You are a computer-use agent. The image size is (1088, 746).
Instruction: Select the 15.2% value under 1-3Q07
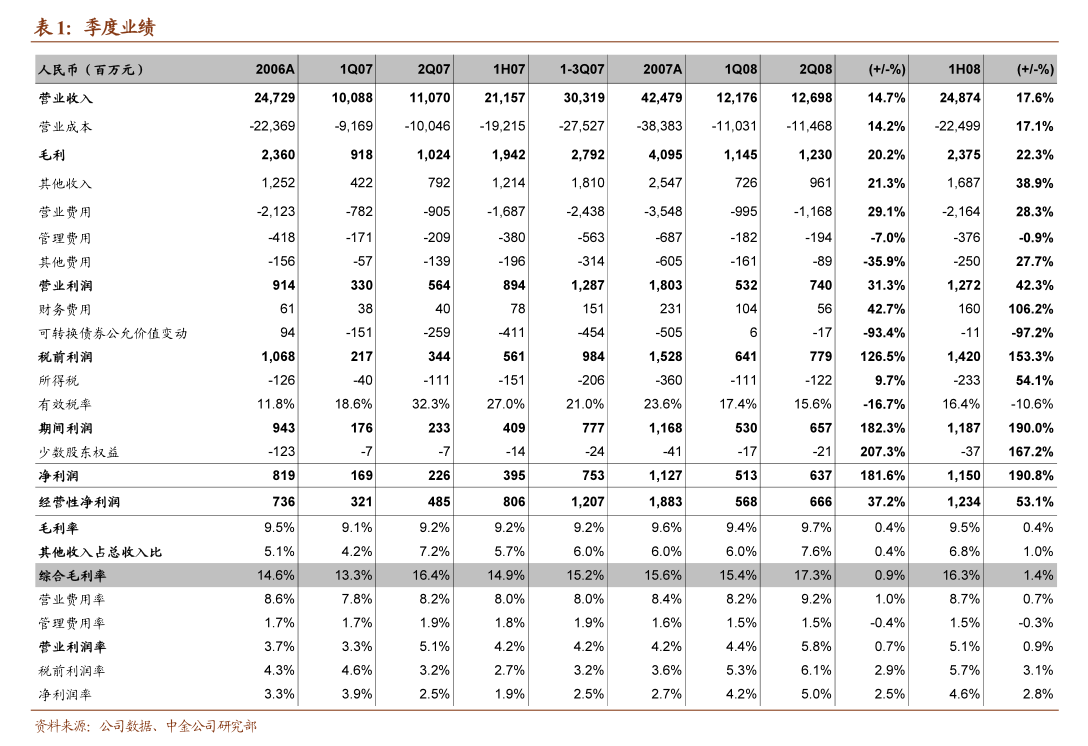tap(585, 576)
